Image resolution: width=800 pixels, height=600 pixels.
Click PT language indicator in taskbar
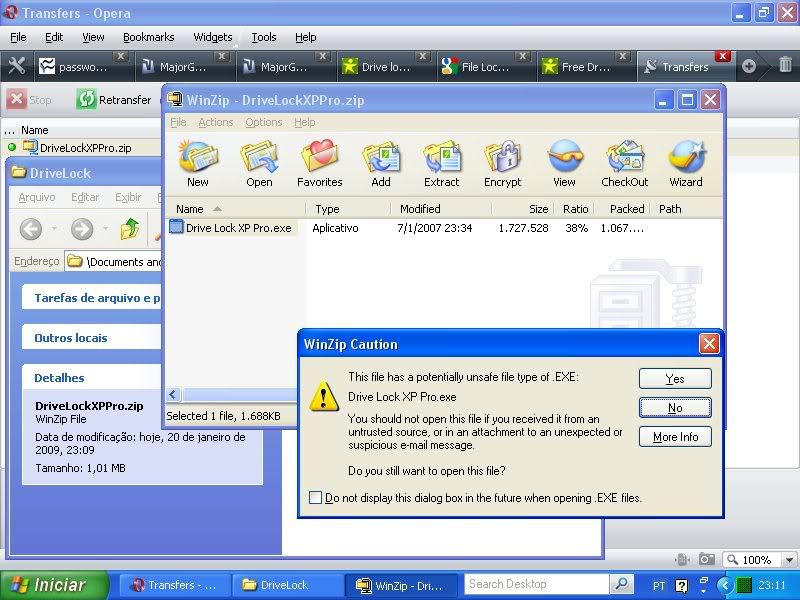(659, 585)
